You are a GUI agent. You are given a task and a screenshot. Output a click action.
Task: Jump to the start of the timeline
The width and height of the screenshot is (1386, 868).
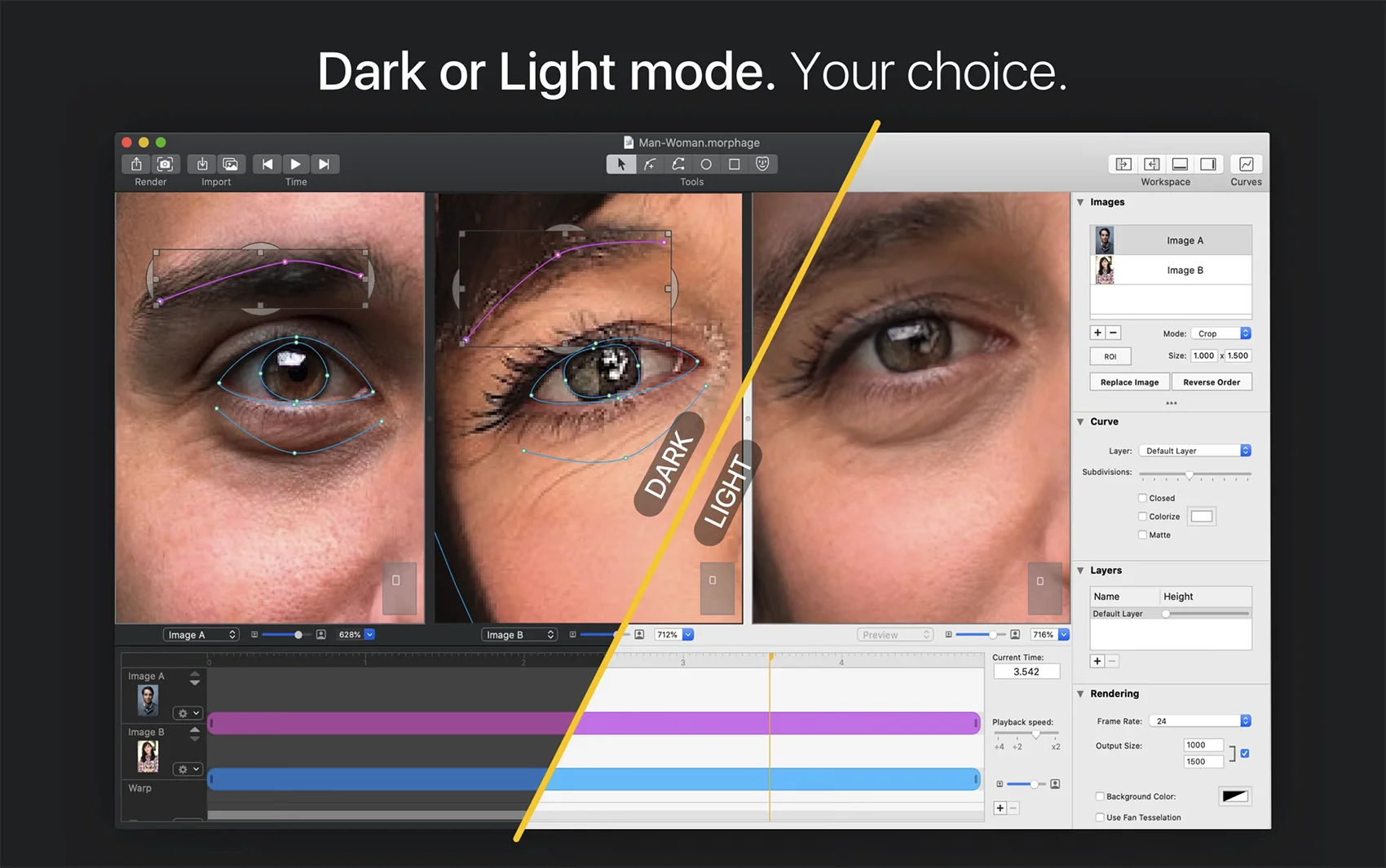[267, 164]
